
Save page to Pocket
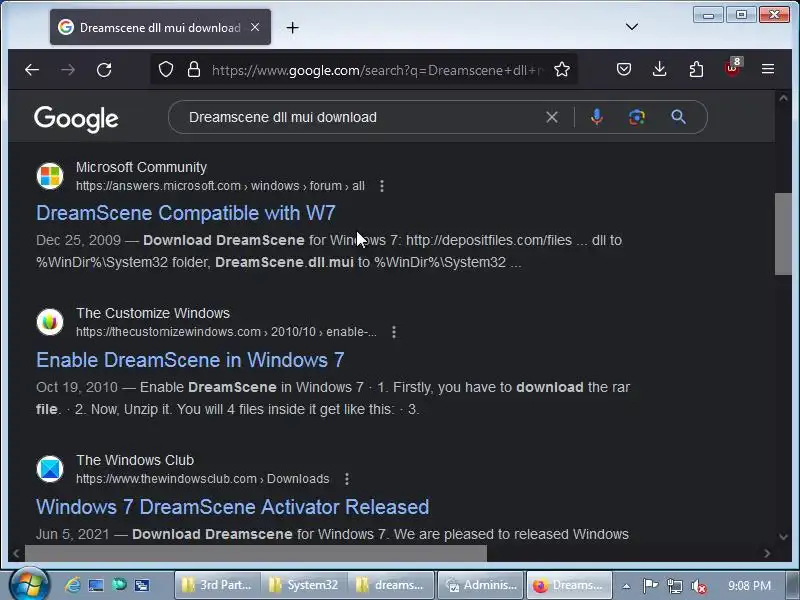point(623,69)
